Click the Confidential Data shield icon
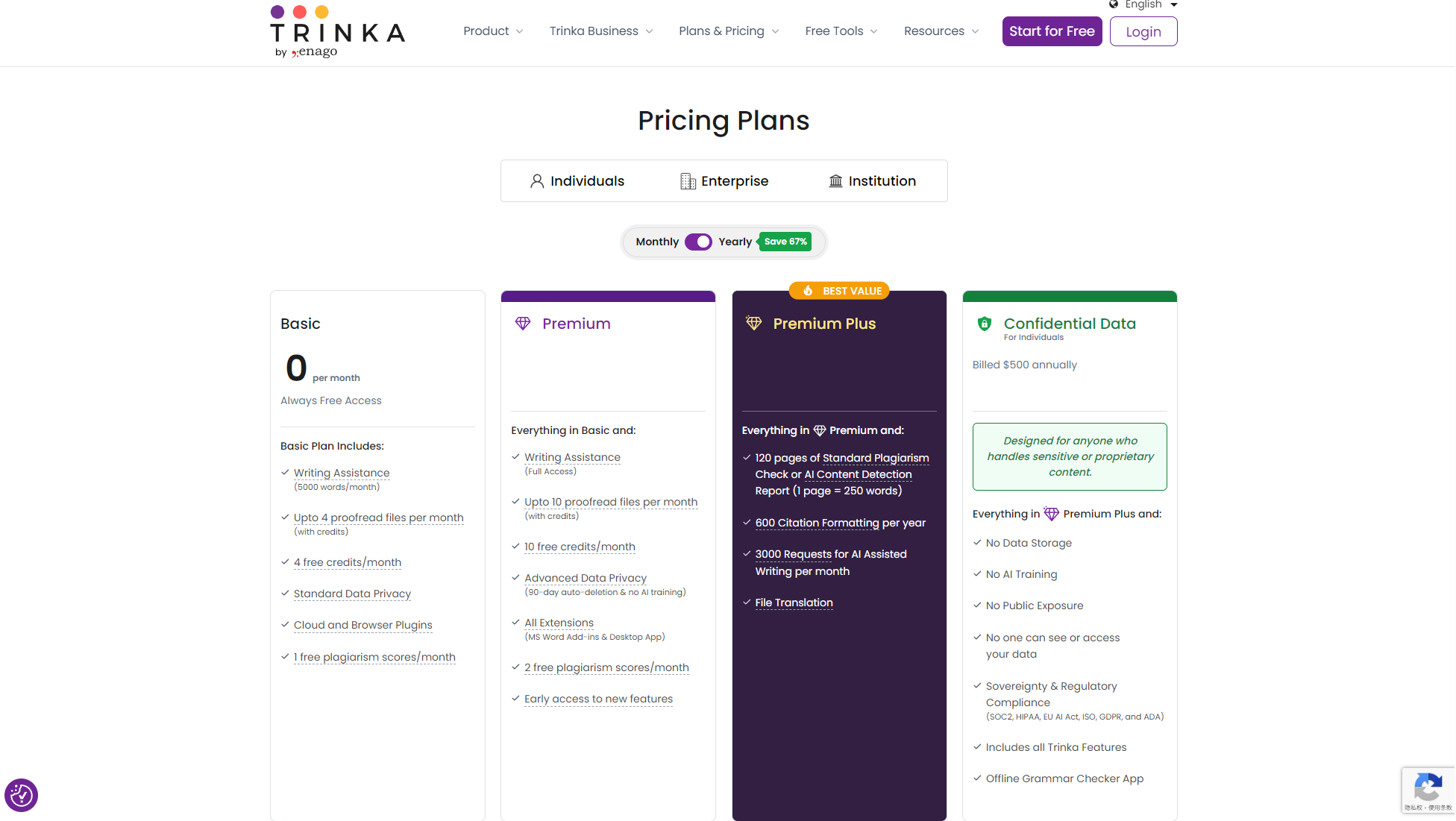This screenshot has width=1456, height=821. 985,324
